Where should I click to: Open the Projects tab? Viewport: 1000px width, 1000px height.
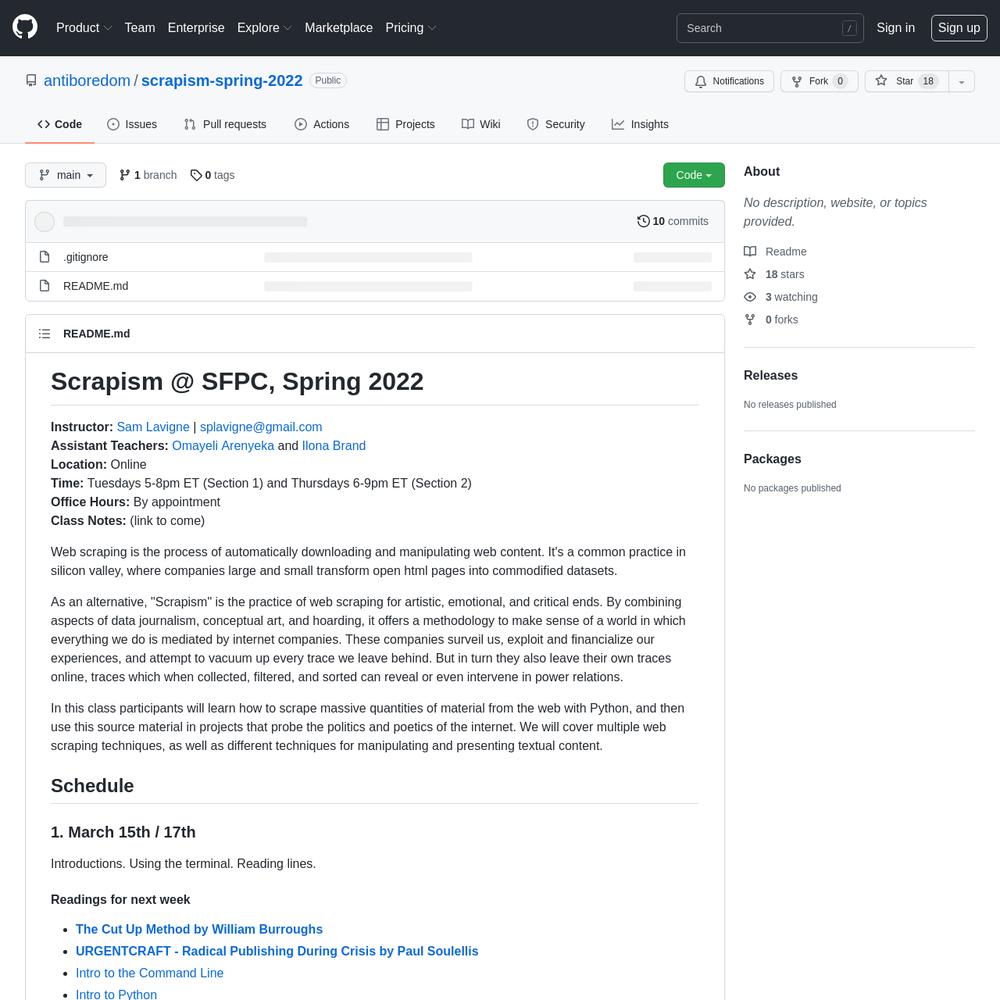tap(406, 124)
